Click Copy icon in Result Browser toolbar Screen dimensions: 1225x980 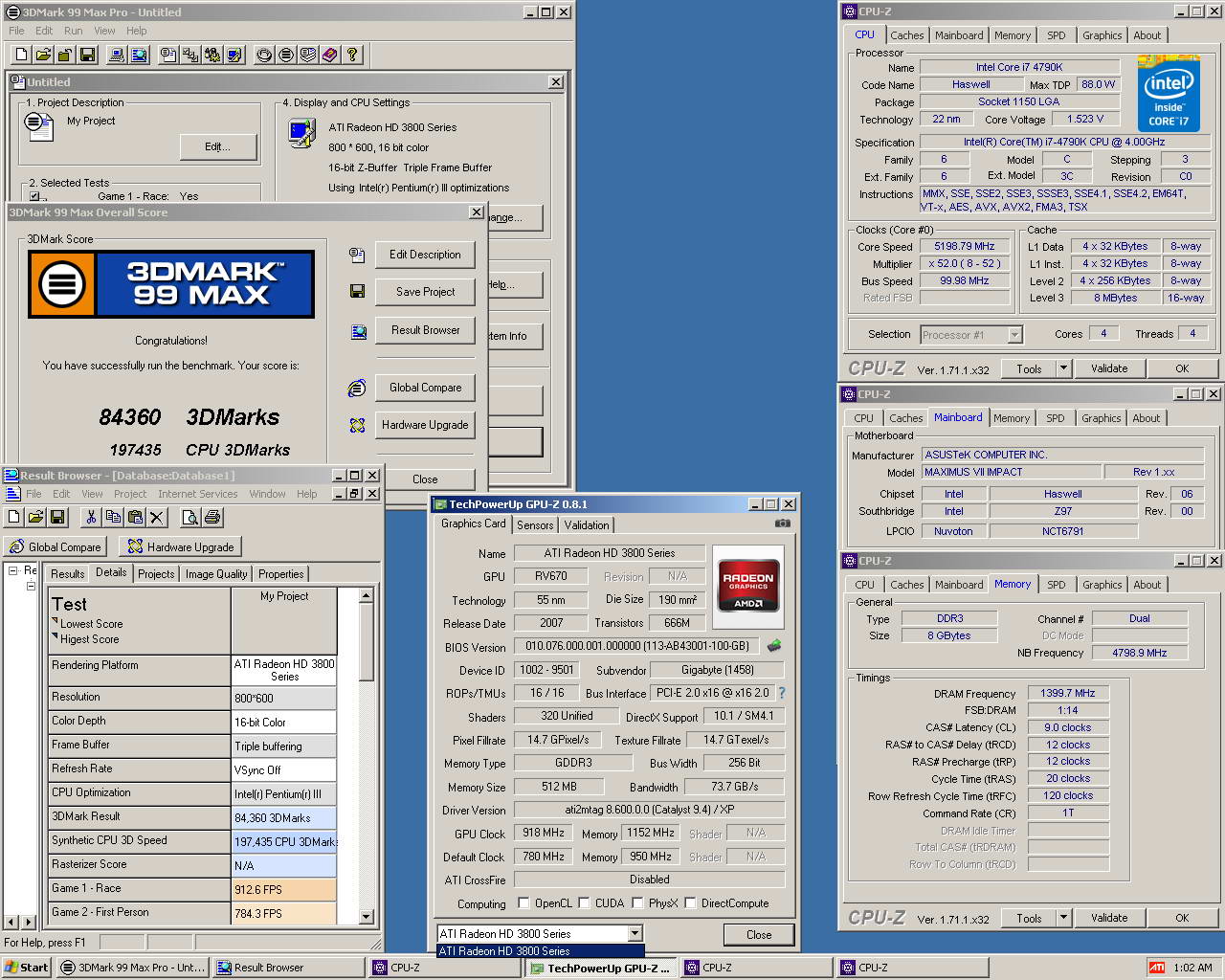(x=113, y=518)
